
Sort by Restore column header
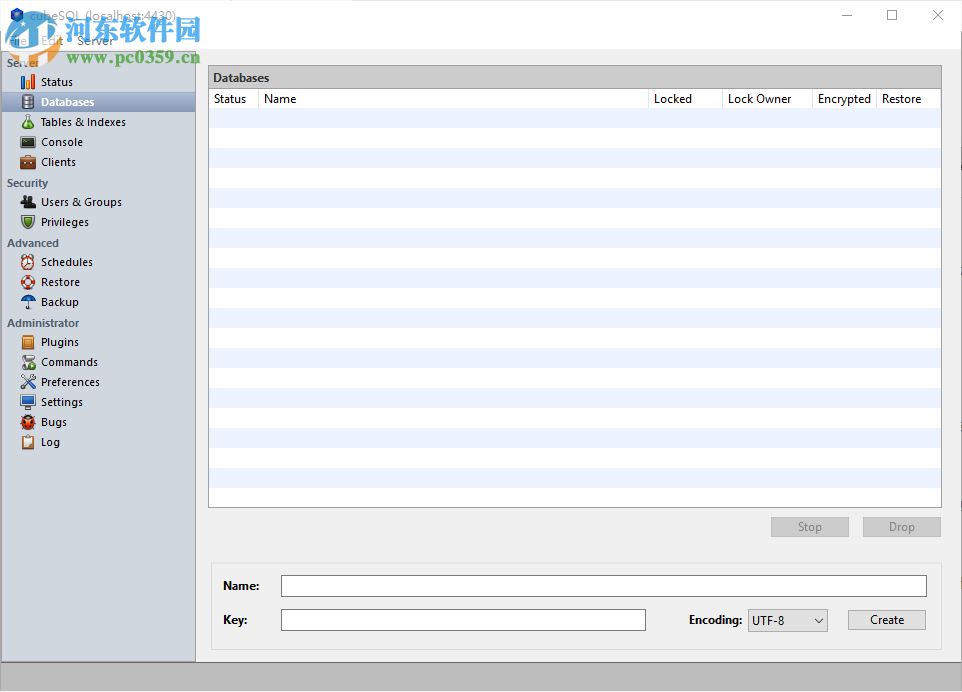(908, 99)
